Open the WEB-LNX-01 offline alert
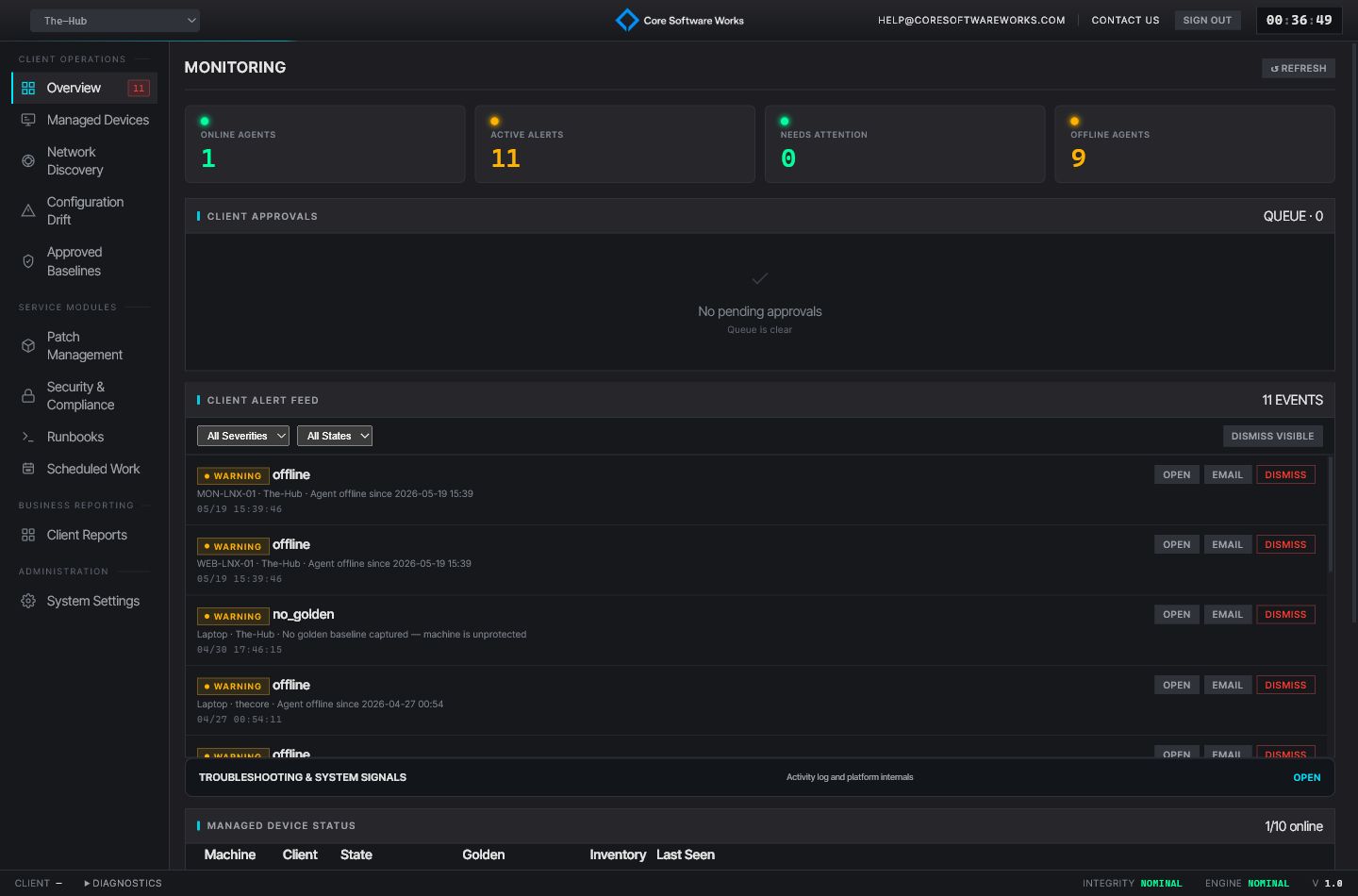This screenshot has height=896, width=1358. [1177, 544]
